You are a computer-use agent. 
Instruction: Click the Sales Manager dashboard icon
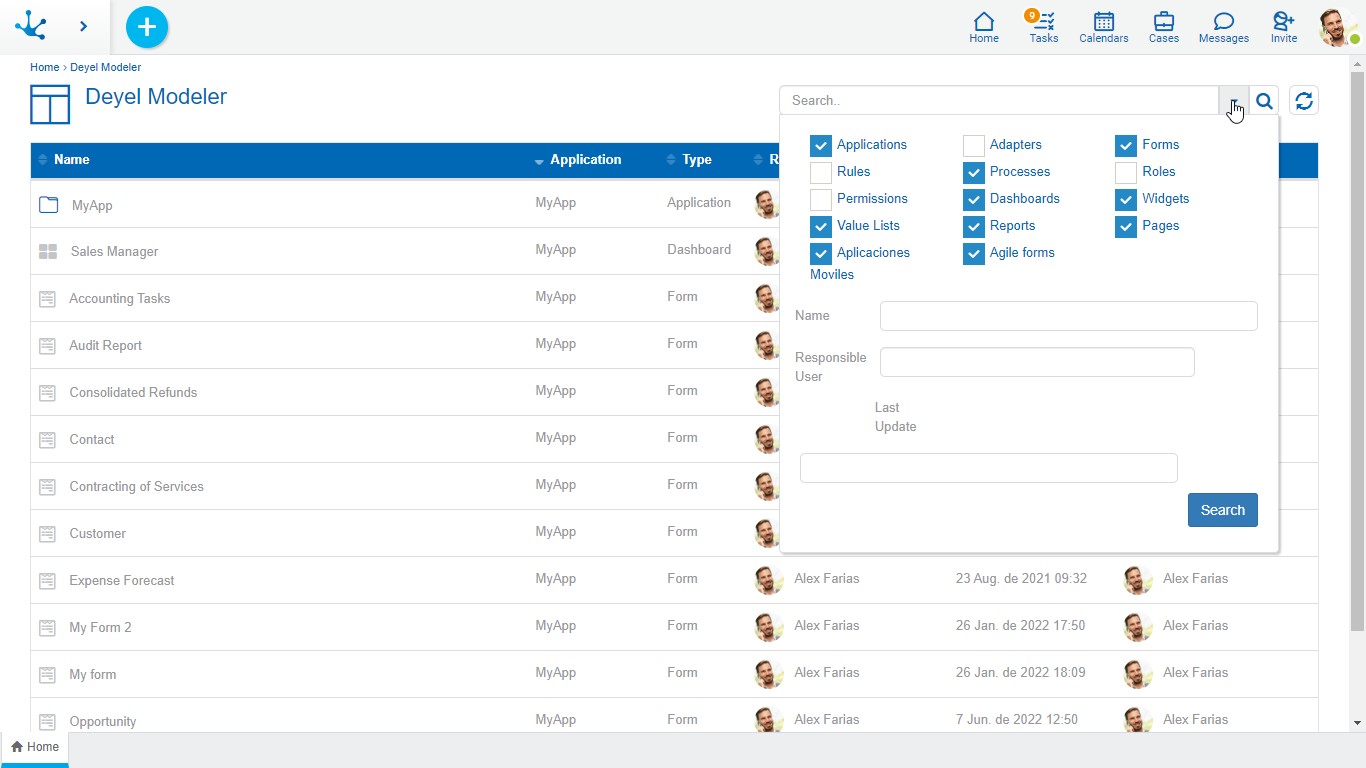(x=48, y=252)
